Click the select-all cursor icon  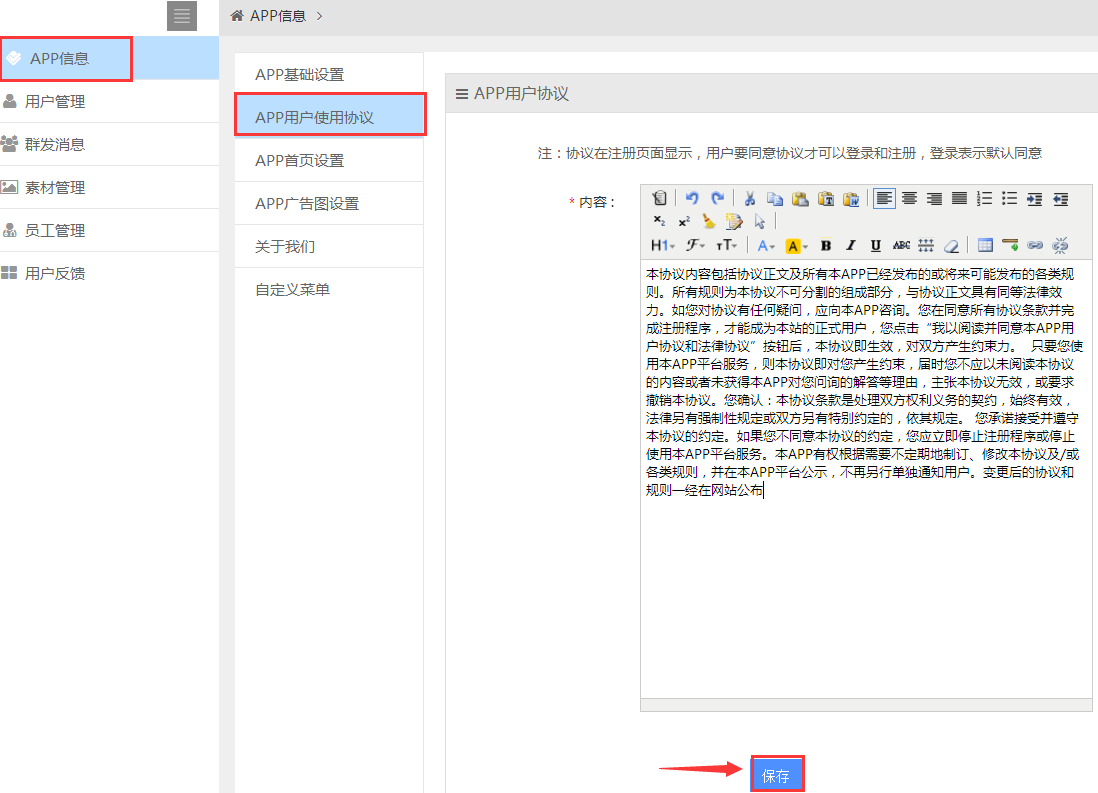tap(760, 221)
